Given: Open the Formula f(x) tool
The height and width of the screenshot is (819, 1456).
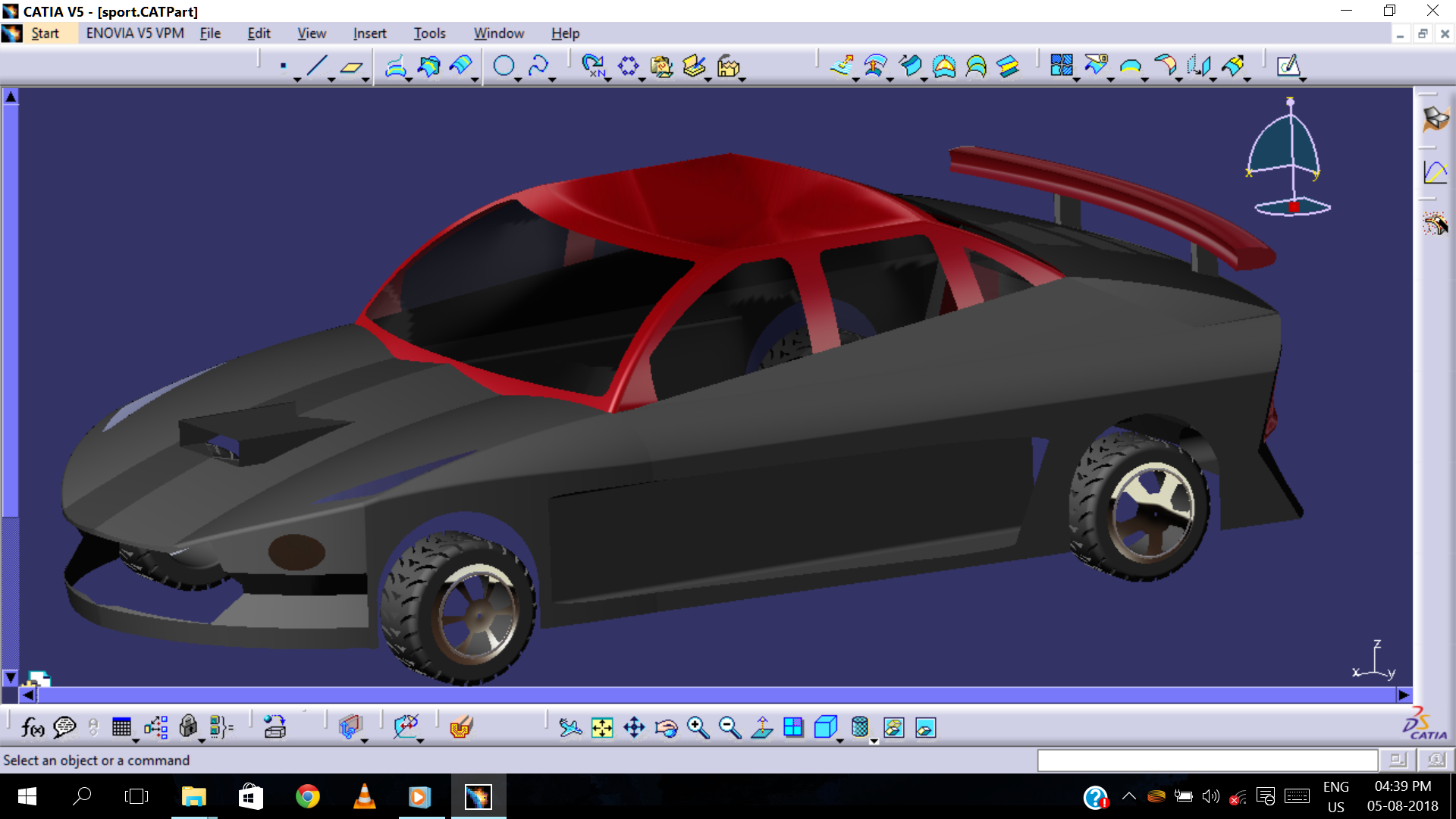Looking at the screenshot, I should pyautogui.click(x=32, y=728).
